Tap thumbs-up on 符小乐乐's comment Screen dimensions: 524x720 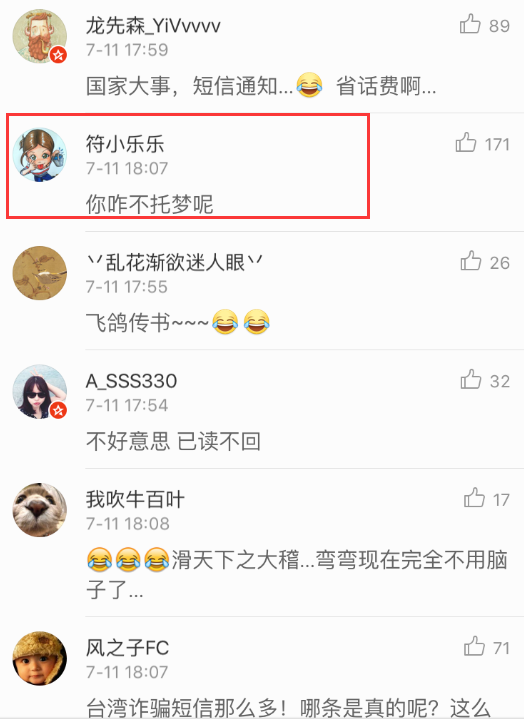[466, 142]
